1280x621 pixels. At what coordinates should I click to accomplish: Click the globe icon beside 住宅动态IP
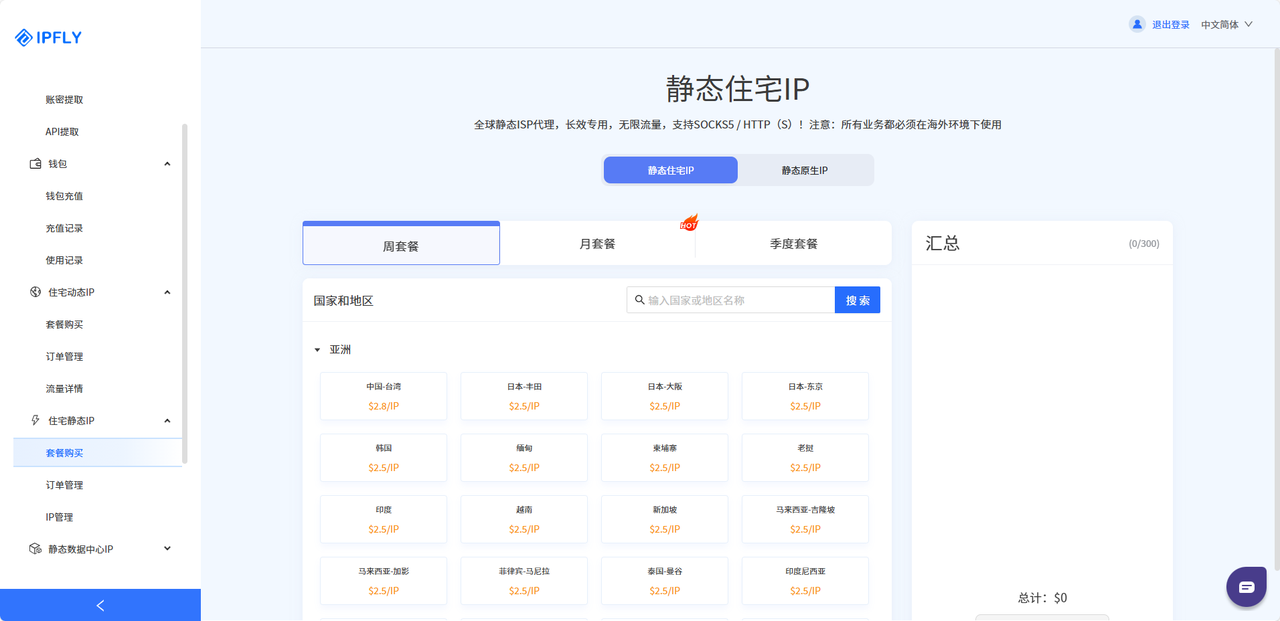[x=36, y=292]
